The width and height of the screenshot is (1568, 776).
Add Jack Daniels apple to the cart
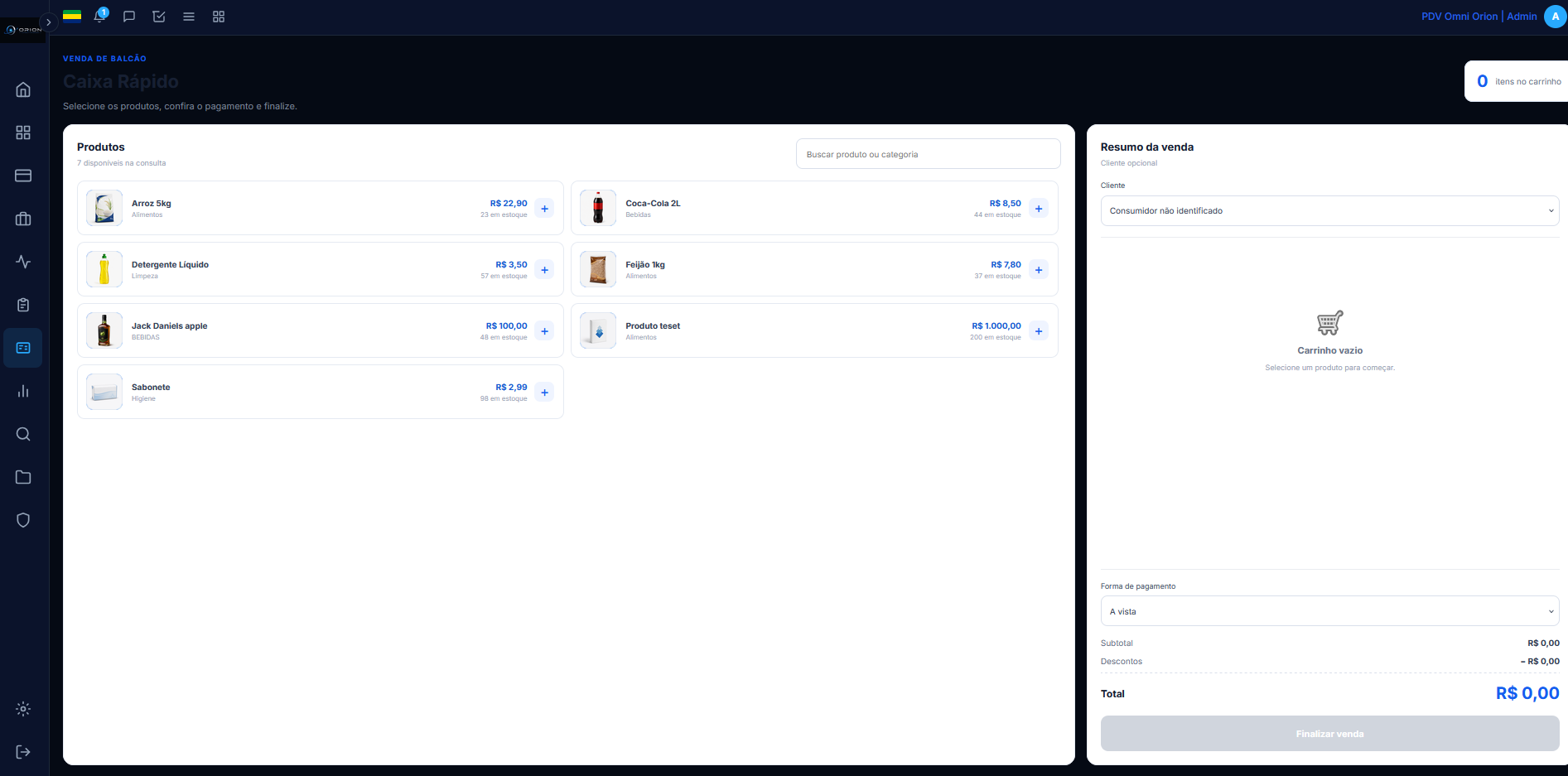(x=544, y=331)
